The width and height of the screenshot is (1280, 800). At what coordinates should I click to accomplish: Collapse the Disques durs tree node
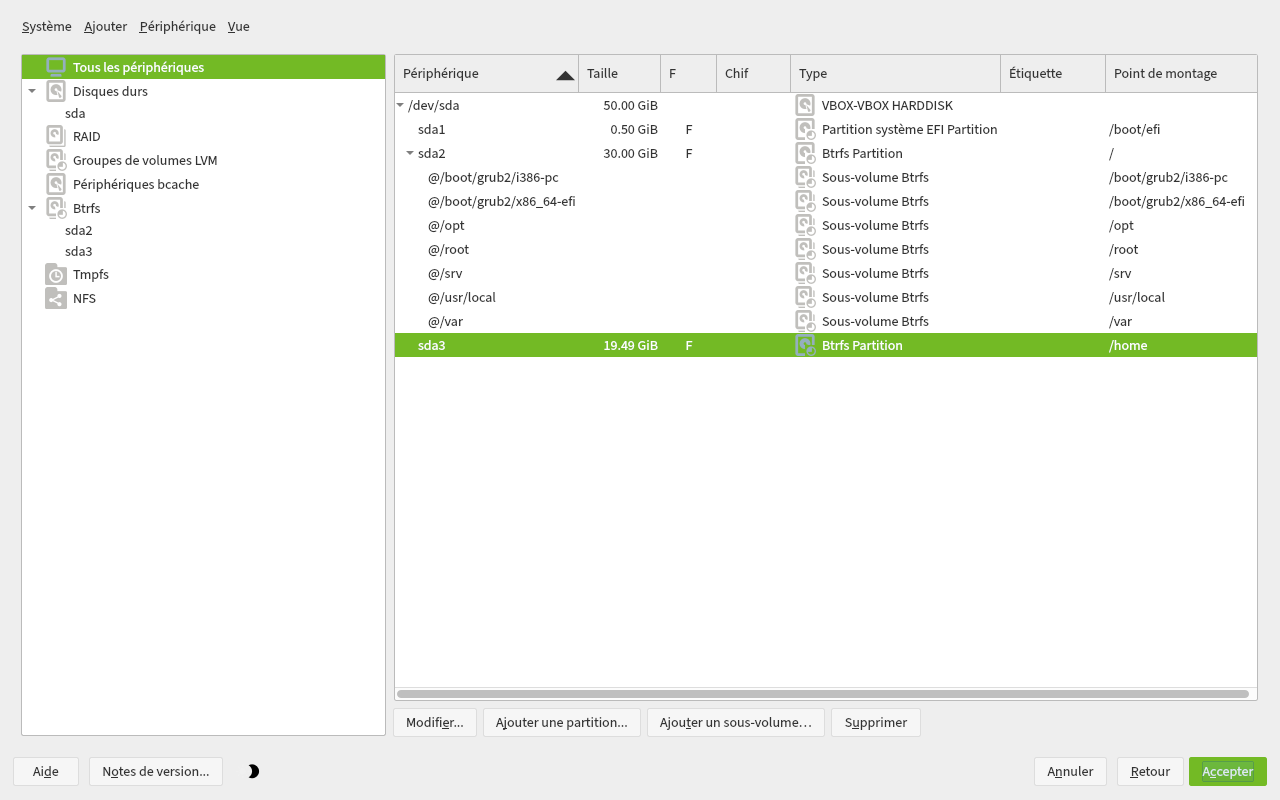pos(32,91)
